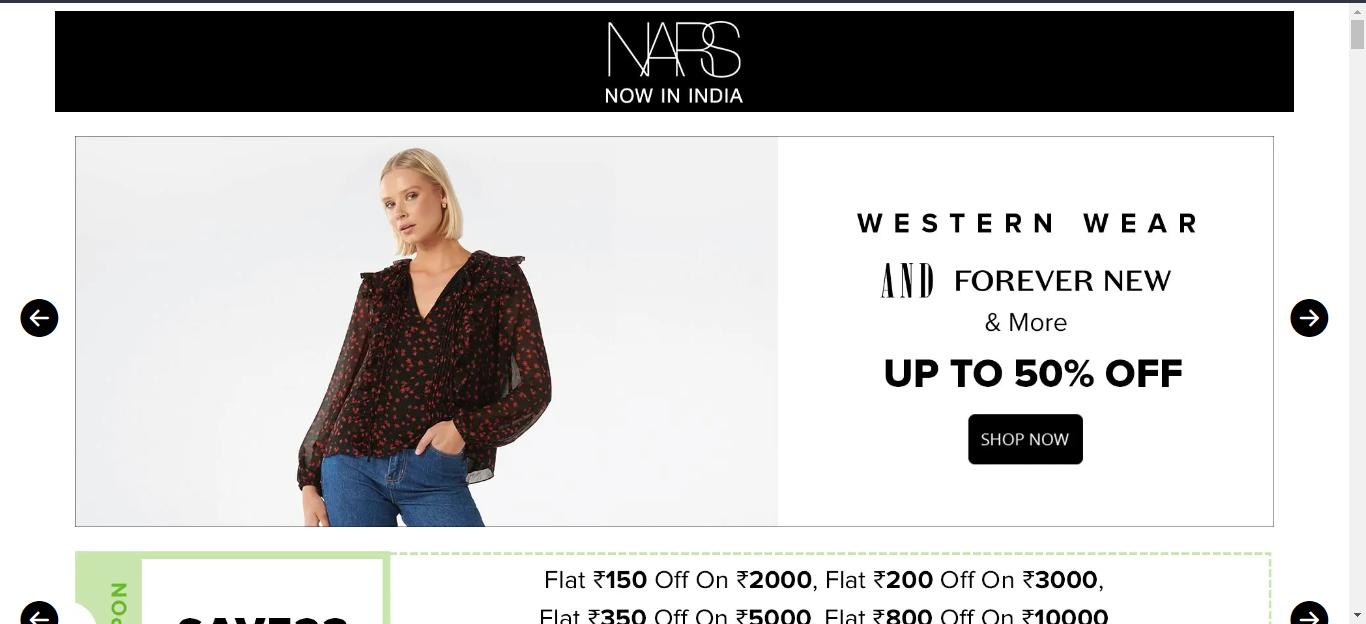
Task: Click previous arrow on coupon carousel
Action: [x=39, y=614]
